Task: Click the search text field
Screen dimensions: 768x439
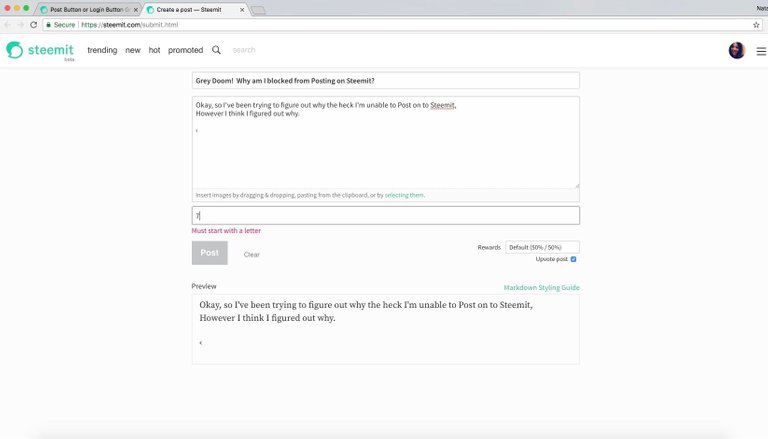Action: point(243,50)
